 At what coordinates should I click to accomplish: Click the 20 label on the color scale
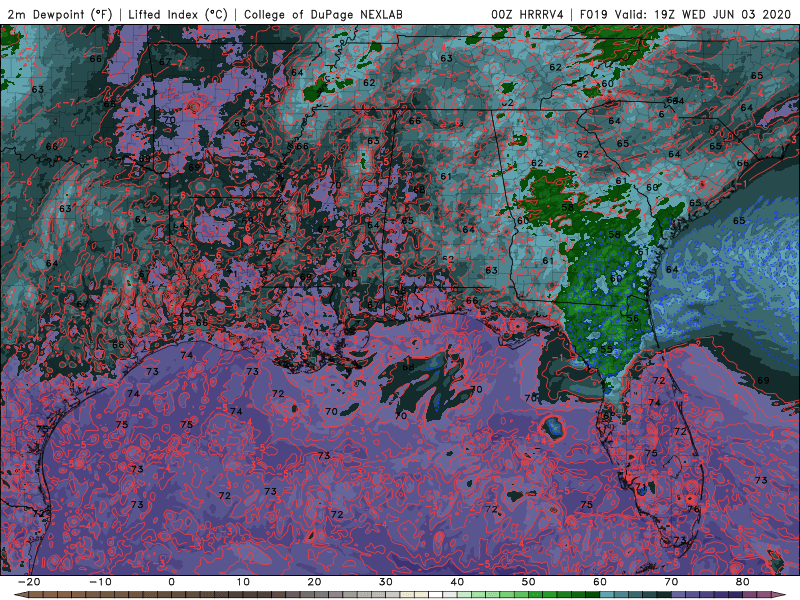point(314,582)
